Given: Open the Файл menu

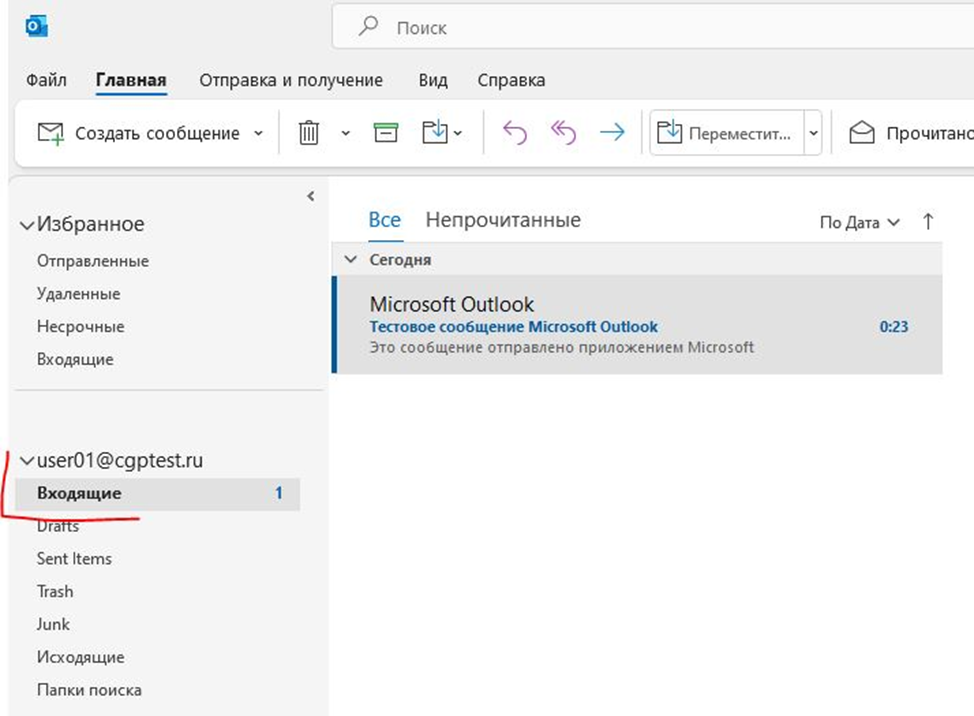Looking at the screenshot, I should (x=46, y=80).
